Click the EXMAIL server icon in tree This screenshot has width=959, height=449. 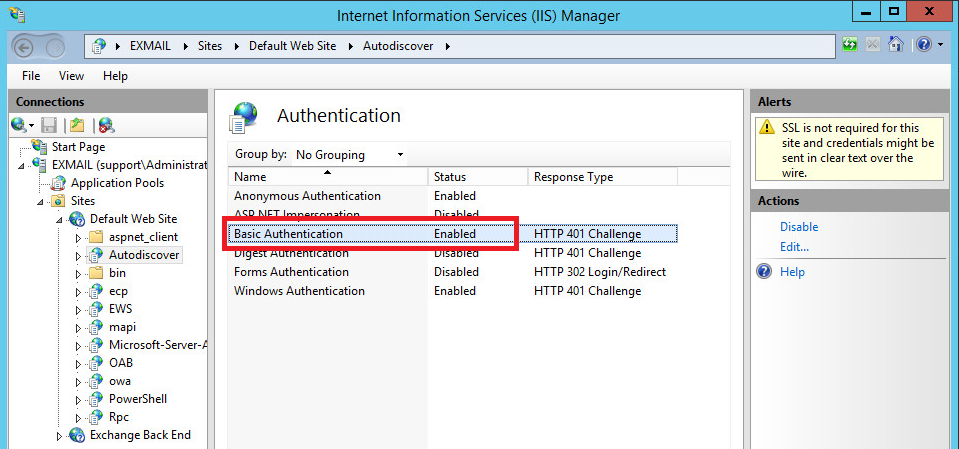point(40,165)
